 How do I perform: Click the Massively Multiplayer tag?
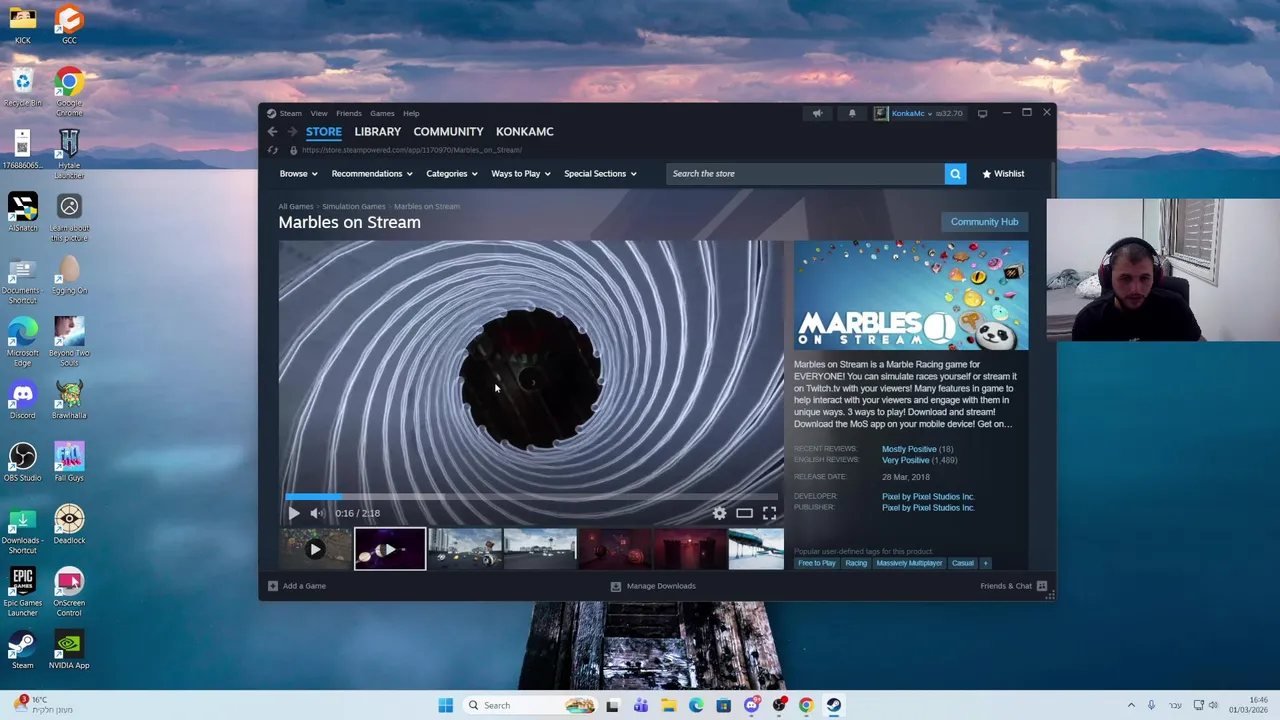[909, 563]
